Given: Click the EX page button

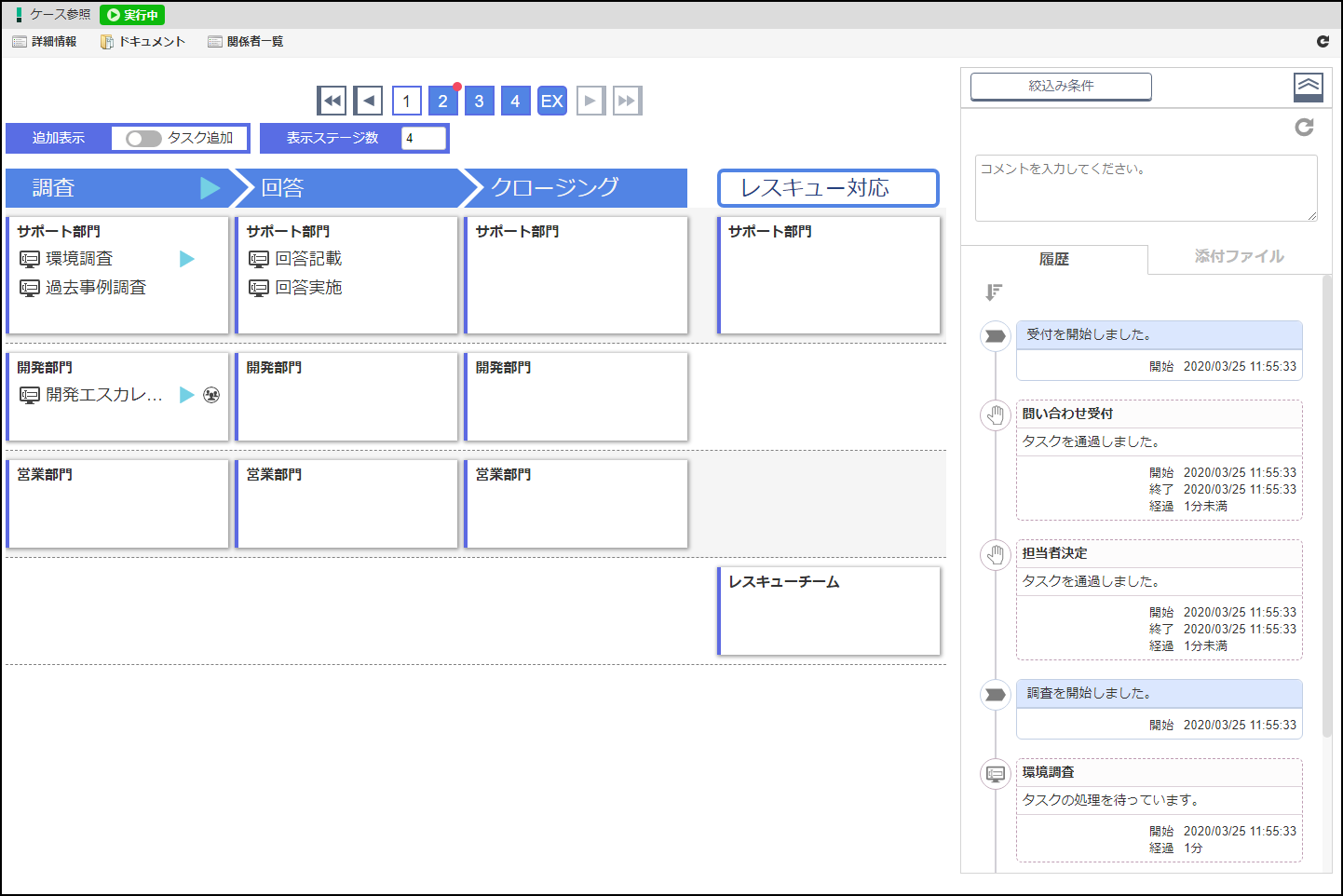Looking at the screenshot, I should (551, 101).
